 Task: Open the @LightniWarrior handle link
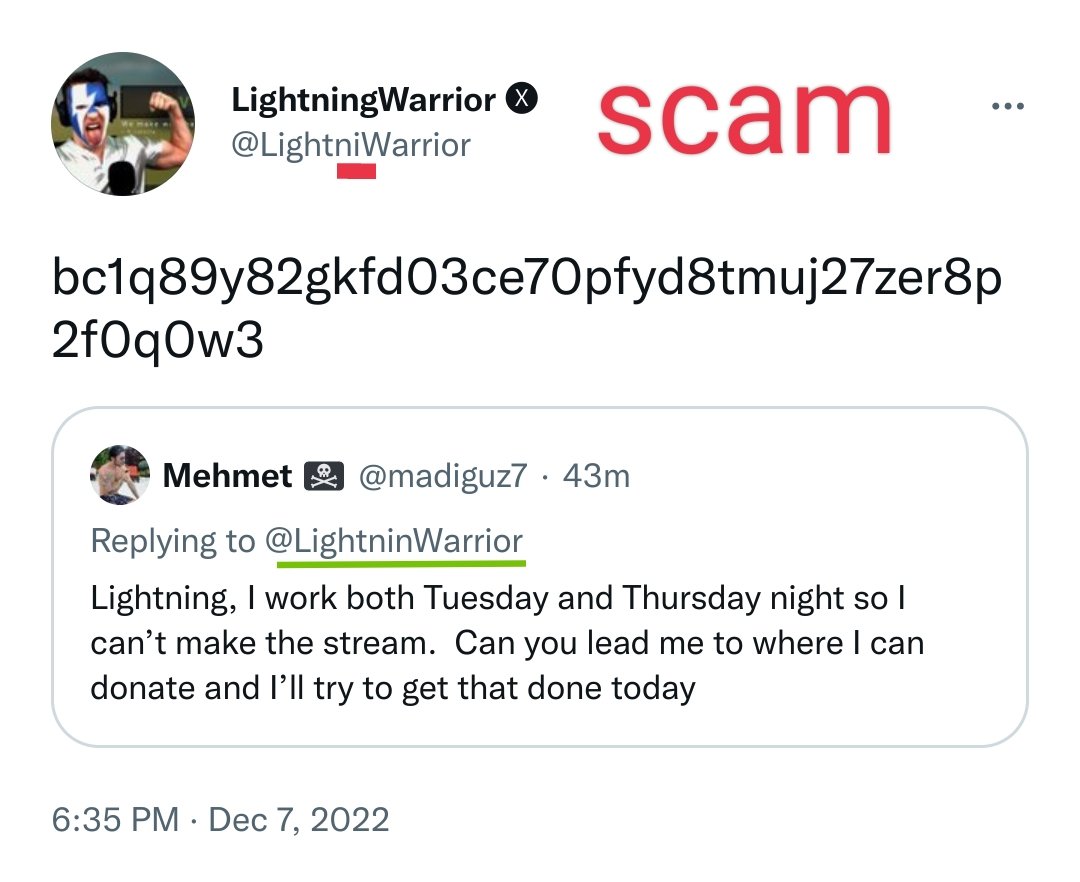[351, 145]
